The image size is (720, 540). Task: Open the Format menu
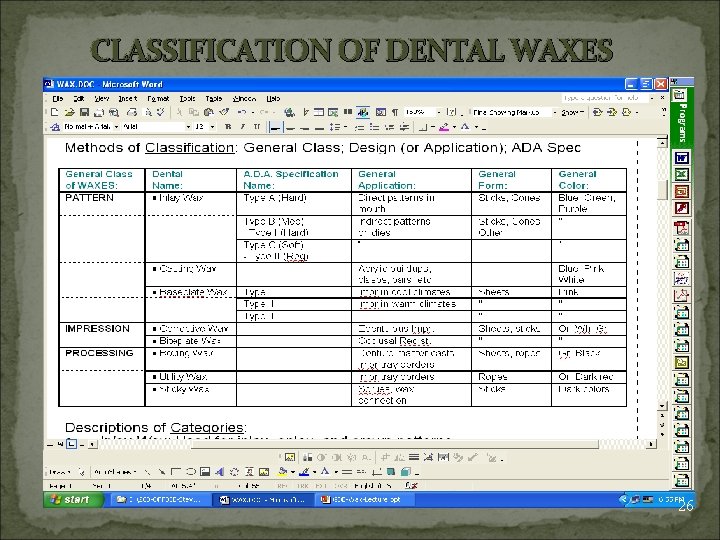pyautogui.click(x=157, y=99)
